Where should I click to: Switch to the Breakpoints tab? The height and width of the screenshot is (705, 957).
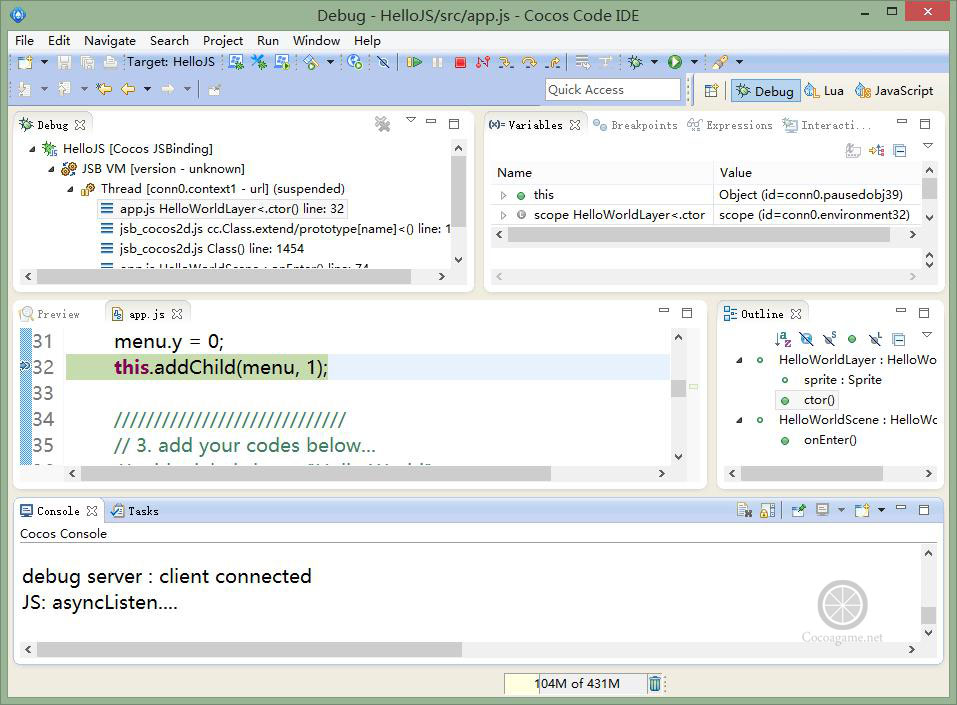point(636,125)
